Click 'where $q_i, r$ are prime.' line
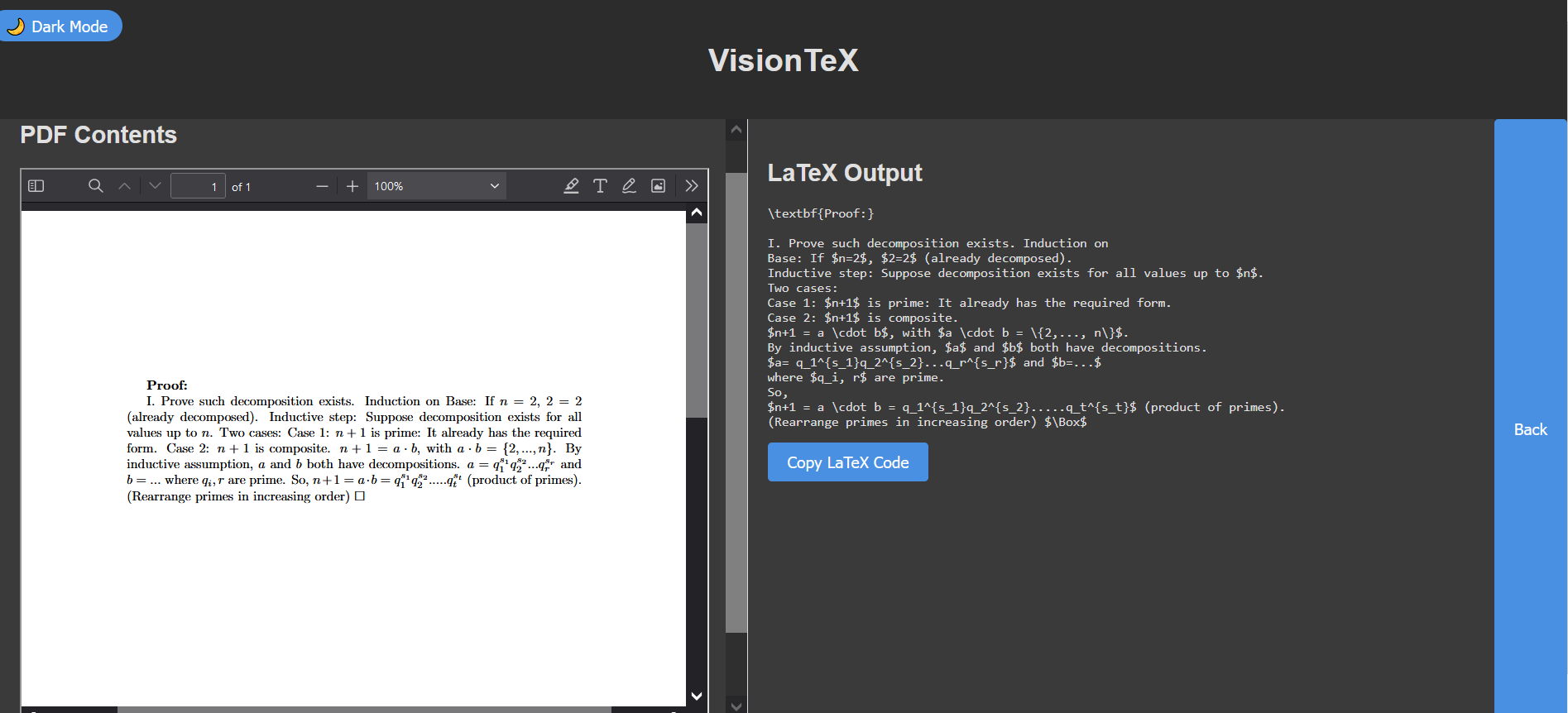 click(x=856, y=377)
